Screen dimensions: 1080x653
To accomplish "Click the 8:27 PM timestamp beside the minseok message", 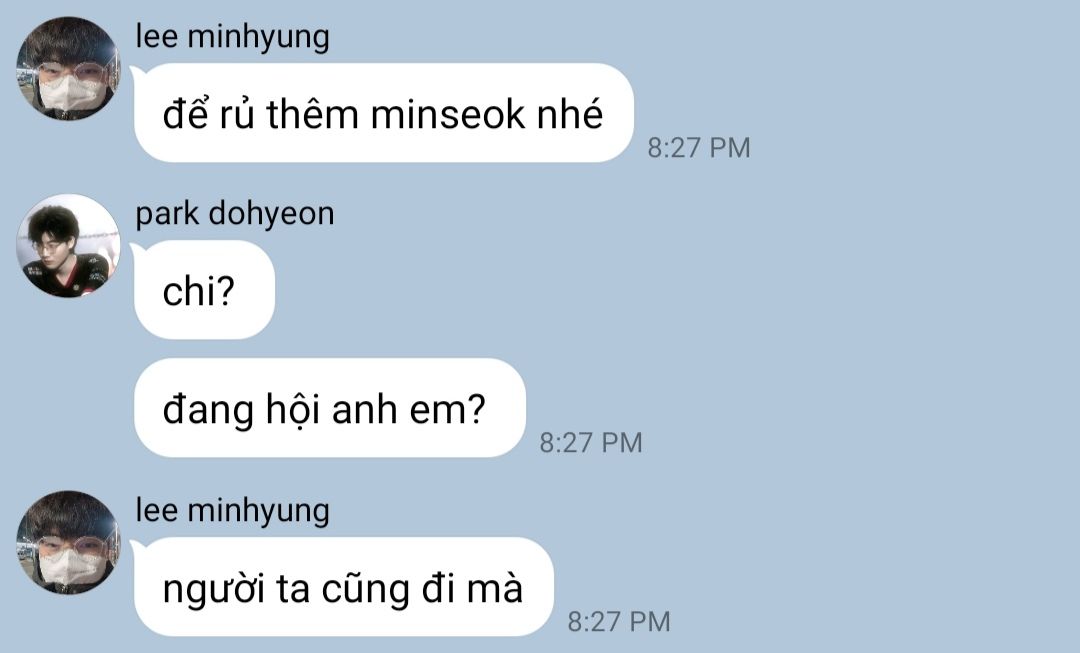I will (698, 147).
